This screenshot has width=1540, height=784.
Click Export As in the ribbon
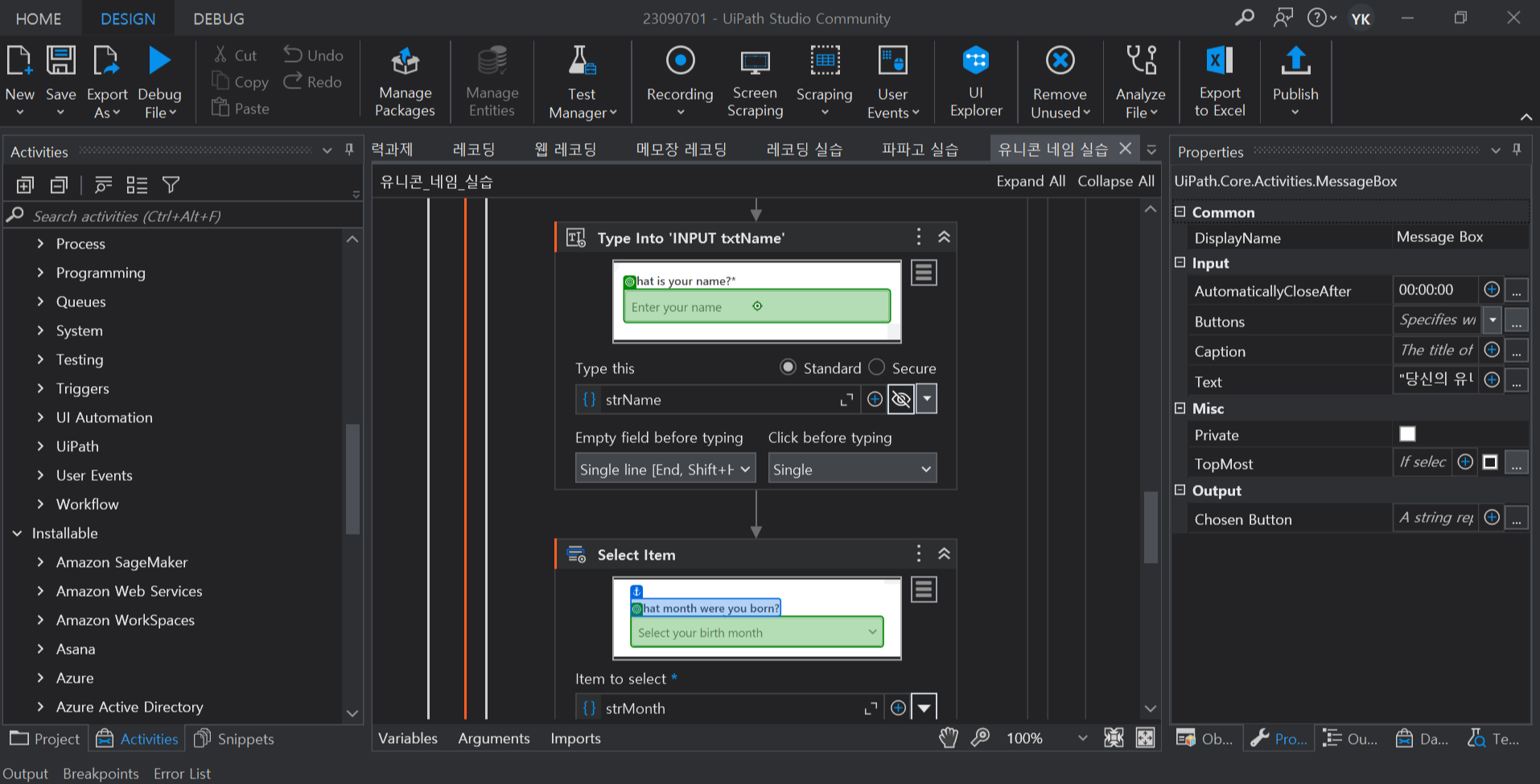(x=107, y=81)
